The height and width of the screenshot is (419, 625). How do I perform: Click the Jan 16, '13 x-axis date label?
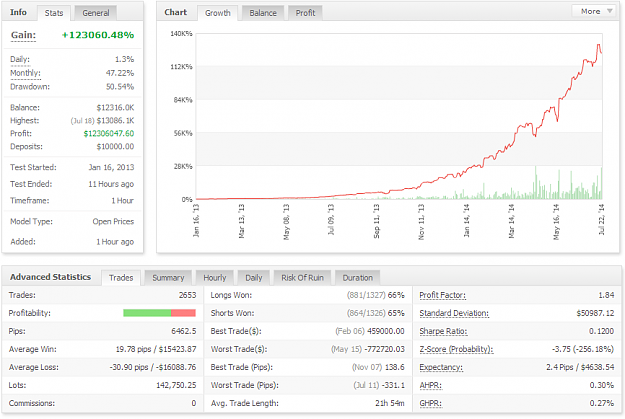pyautogui.click(x=196, y=220)
